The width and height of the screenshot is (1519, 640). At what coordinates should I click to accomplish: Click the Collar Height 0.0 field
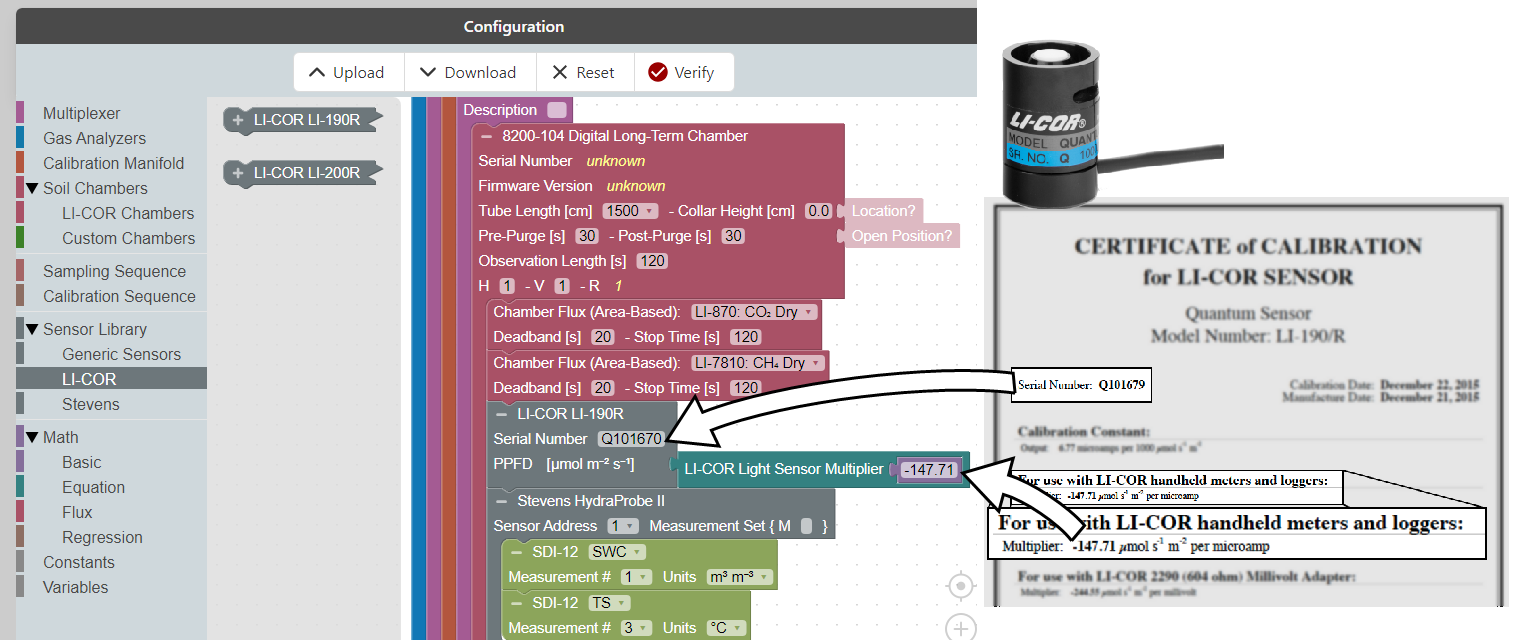818,211
